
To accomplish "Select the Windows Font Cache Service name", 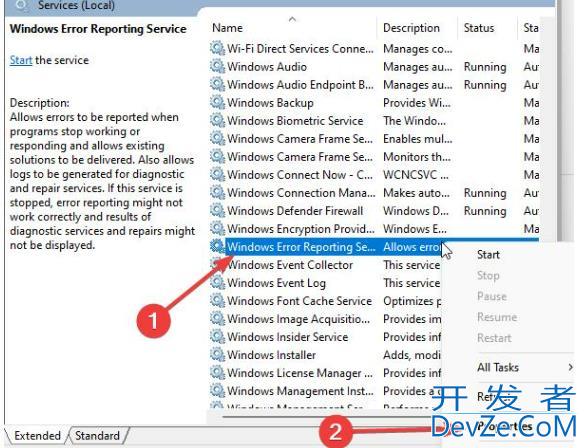I will pyautogui.click(x=299, y=301).
